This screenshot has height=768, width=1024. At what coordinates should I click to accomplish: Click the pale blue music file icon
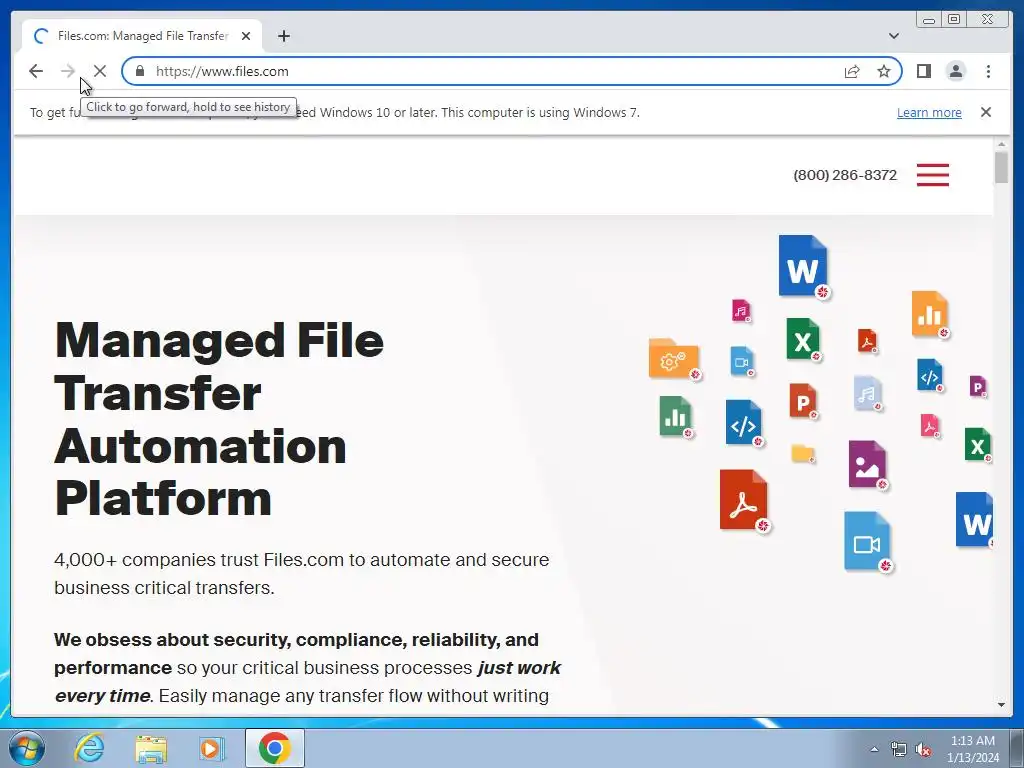(867, 393)
